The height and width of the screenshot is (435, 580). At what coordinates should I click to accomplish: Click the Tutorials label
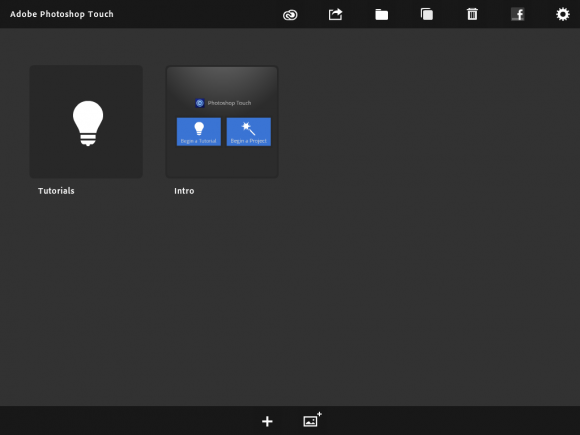pos(56,191)
